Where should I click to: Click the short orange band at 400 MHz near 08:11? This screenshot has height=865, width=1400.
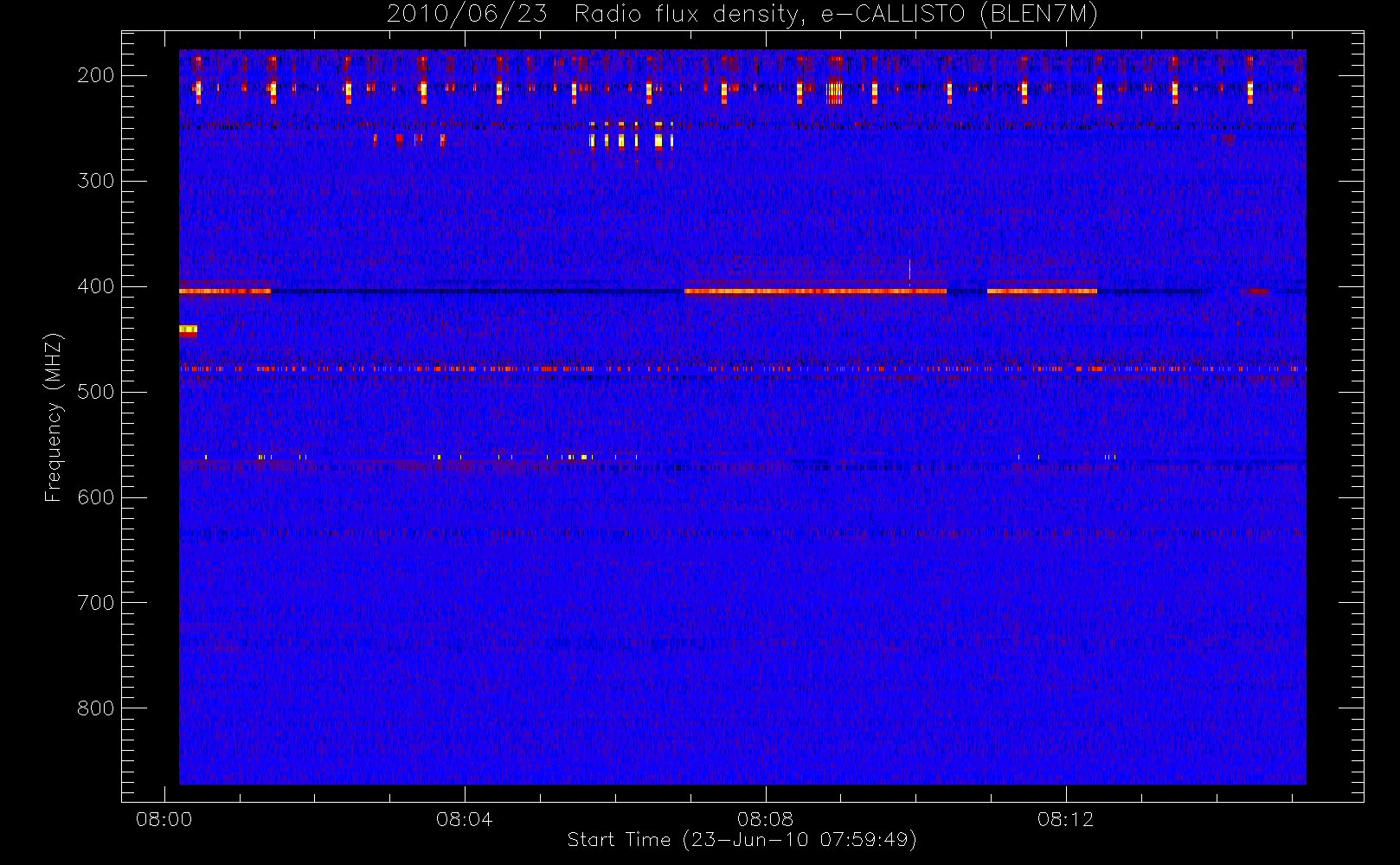click(x=1042, y=292)
